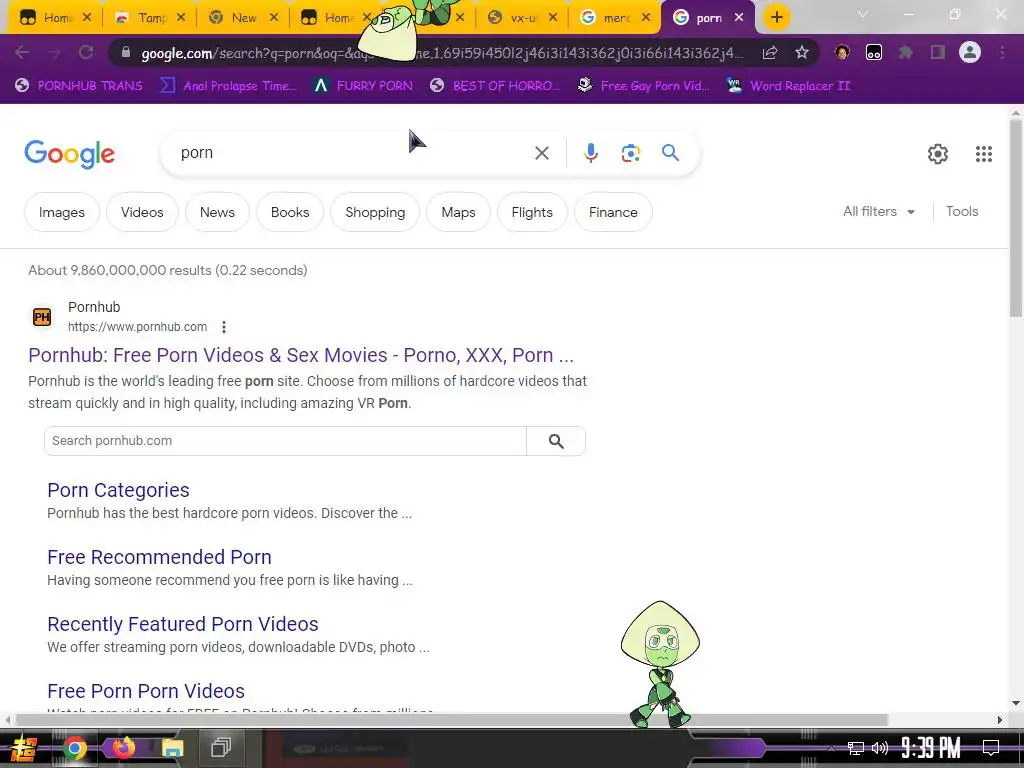Image resolution: width=1024 pixels, height=768 pixels.
Task: Filter results by News
Action: 217,212
